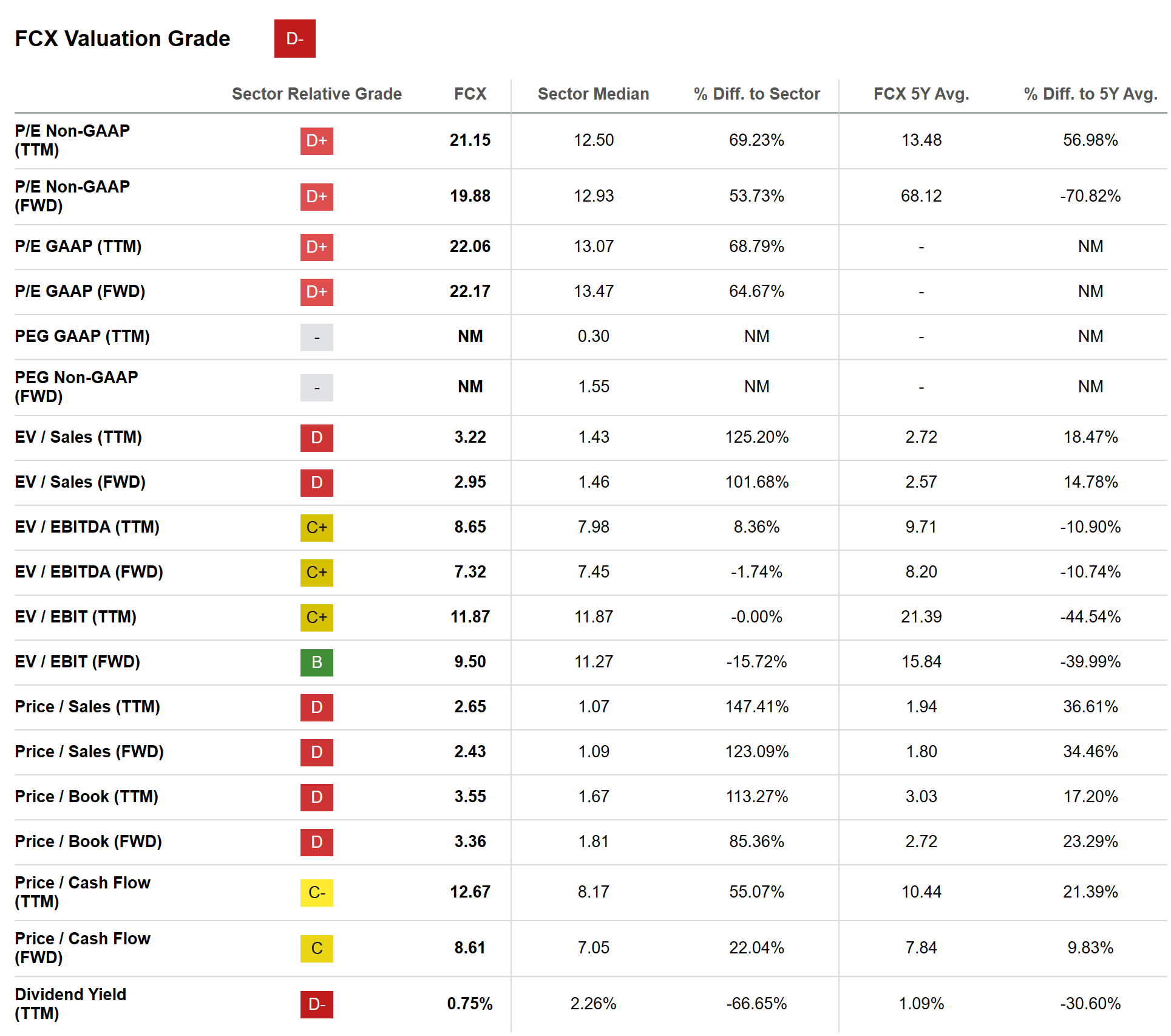Click the sector difference value -66.65%
This screenshot has width=1171, height=1036.
coord(756,1004)
